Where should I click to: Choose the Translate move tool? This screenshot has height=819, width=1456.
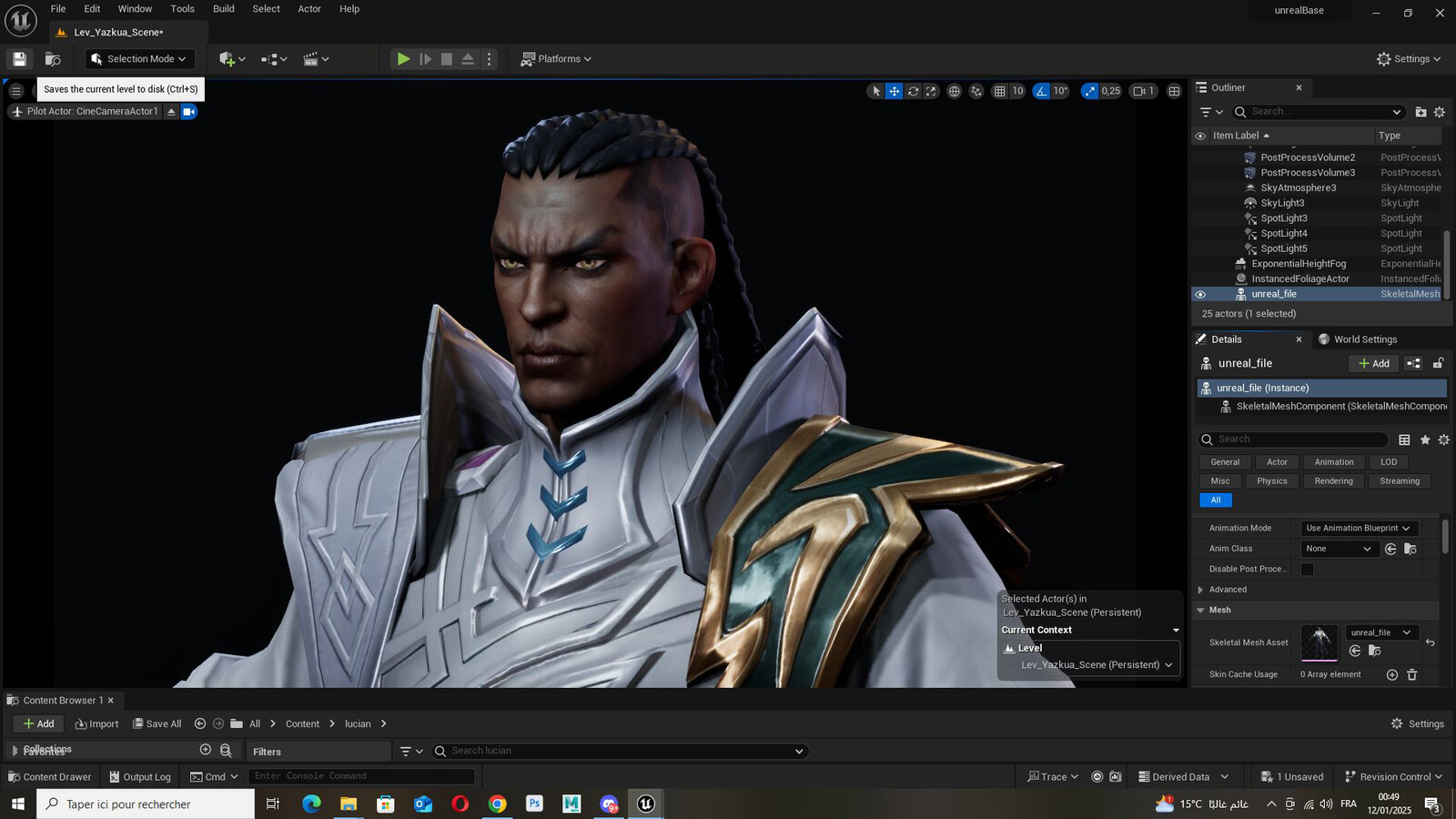pyautogui.click(x=895, y=91)
